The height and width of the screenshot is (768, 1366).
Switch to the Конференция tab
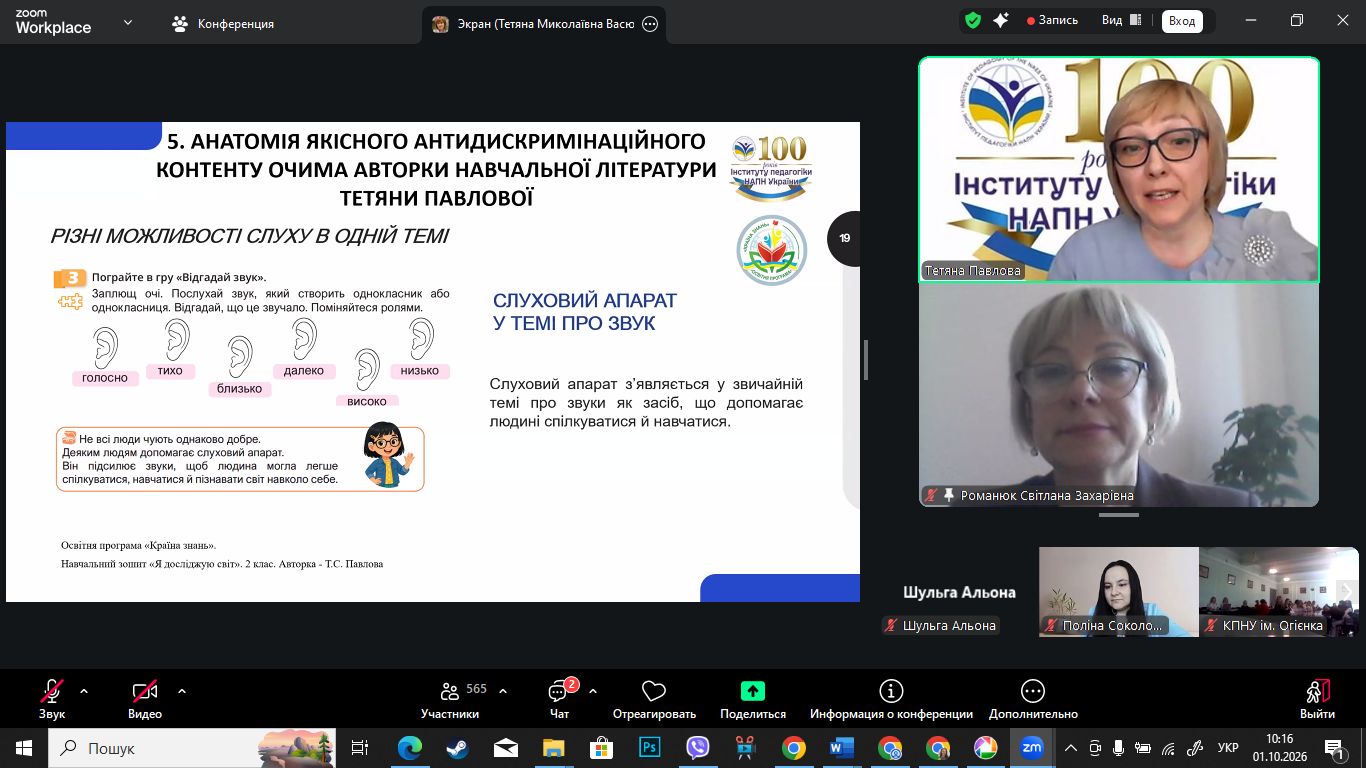(x=223, y=24)
